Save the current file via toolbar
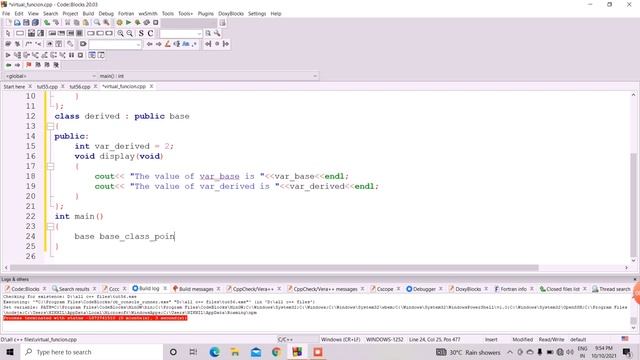The image size is (640, 360). click(26, 23)
